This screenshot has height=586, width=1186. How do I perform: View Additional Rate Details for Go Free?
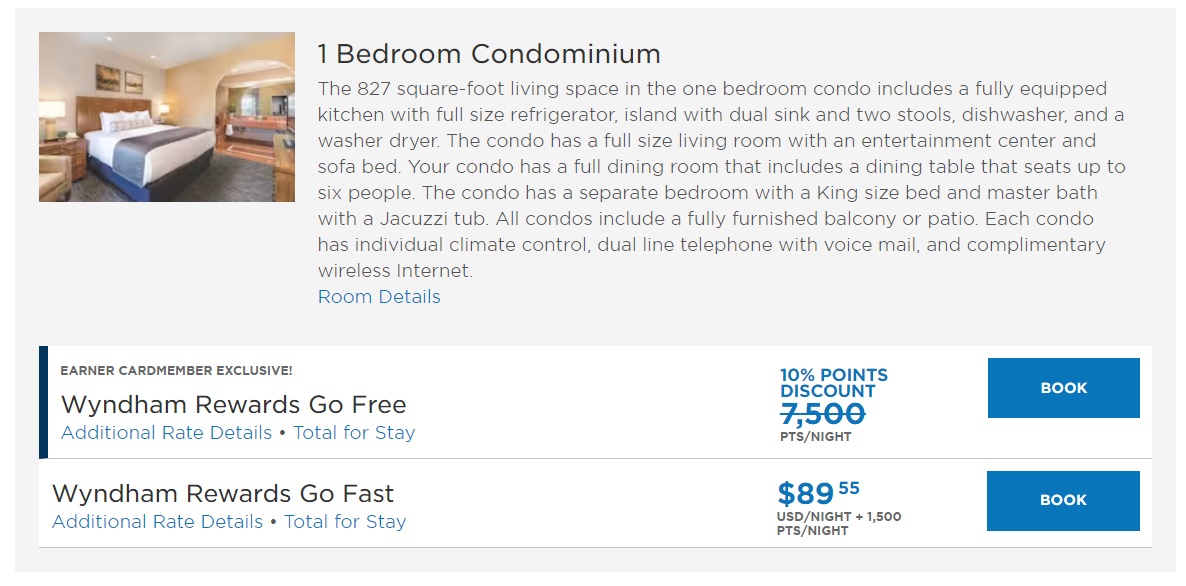click(x=165, y=433)
